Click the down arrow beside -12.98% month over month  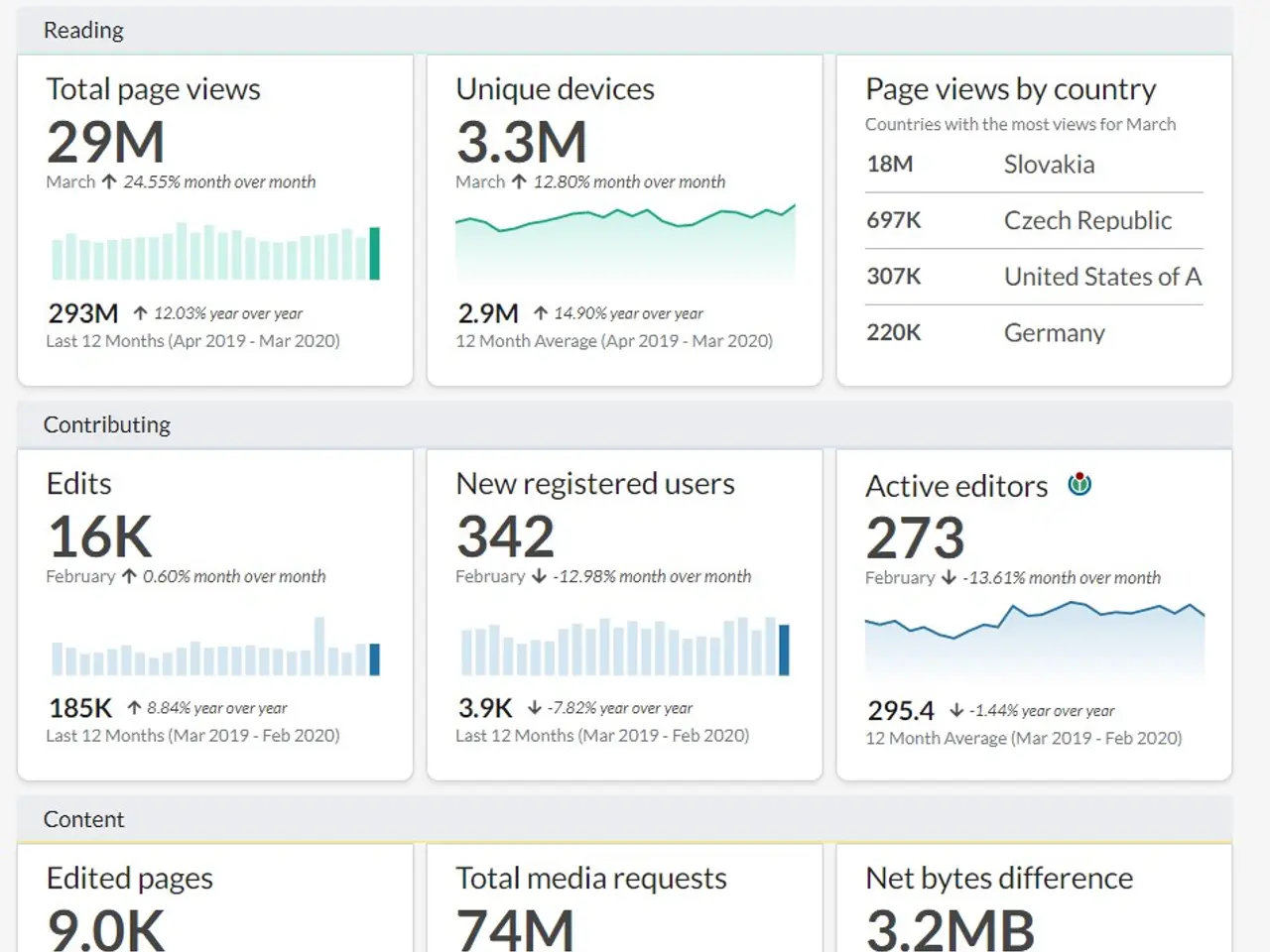[539, 576]
